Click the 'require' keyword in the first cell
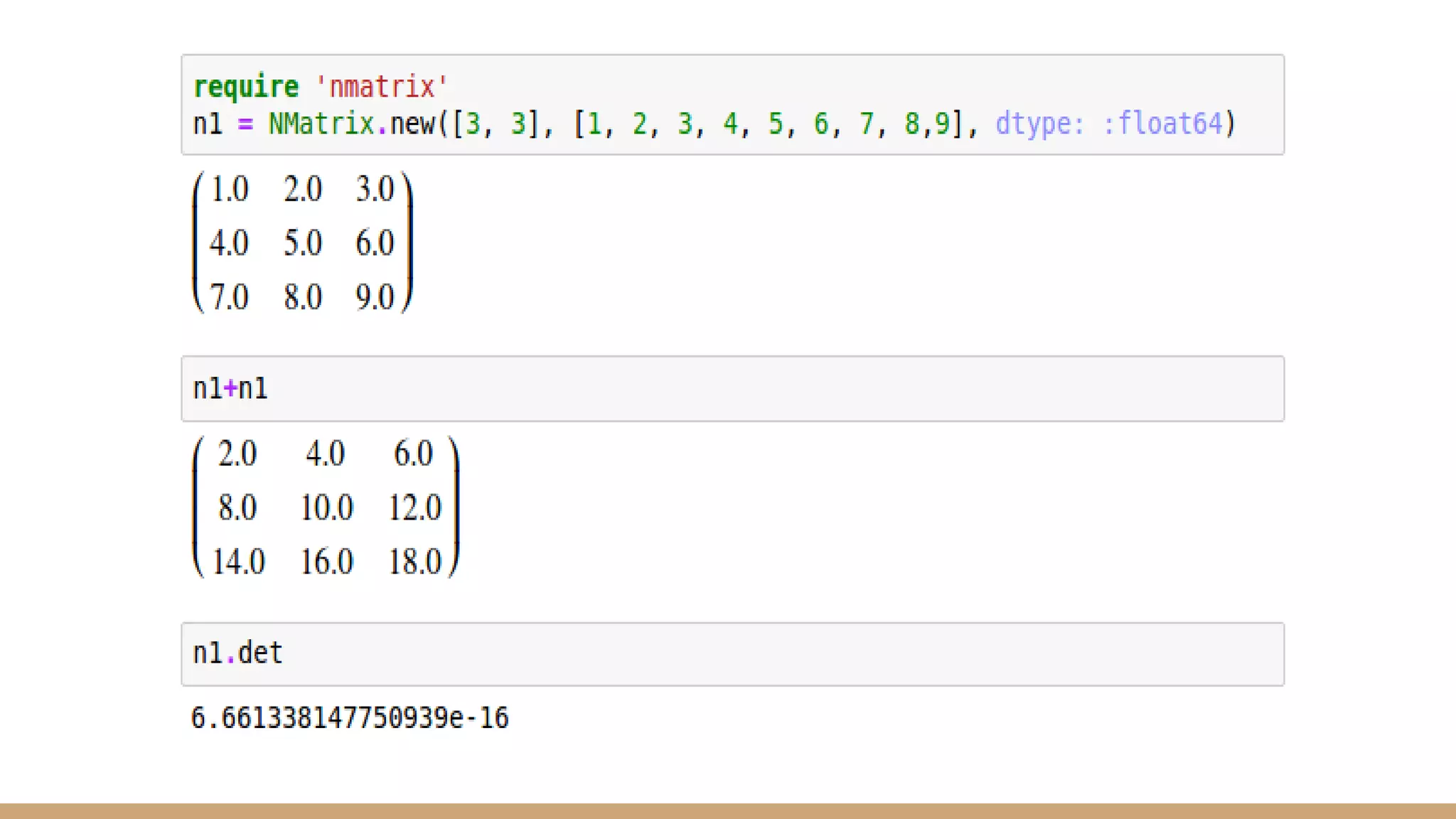 click(246, 87)
